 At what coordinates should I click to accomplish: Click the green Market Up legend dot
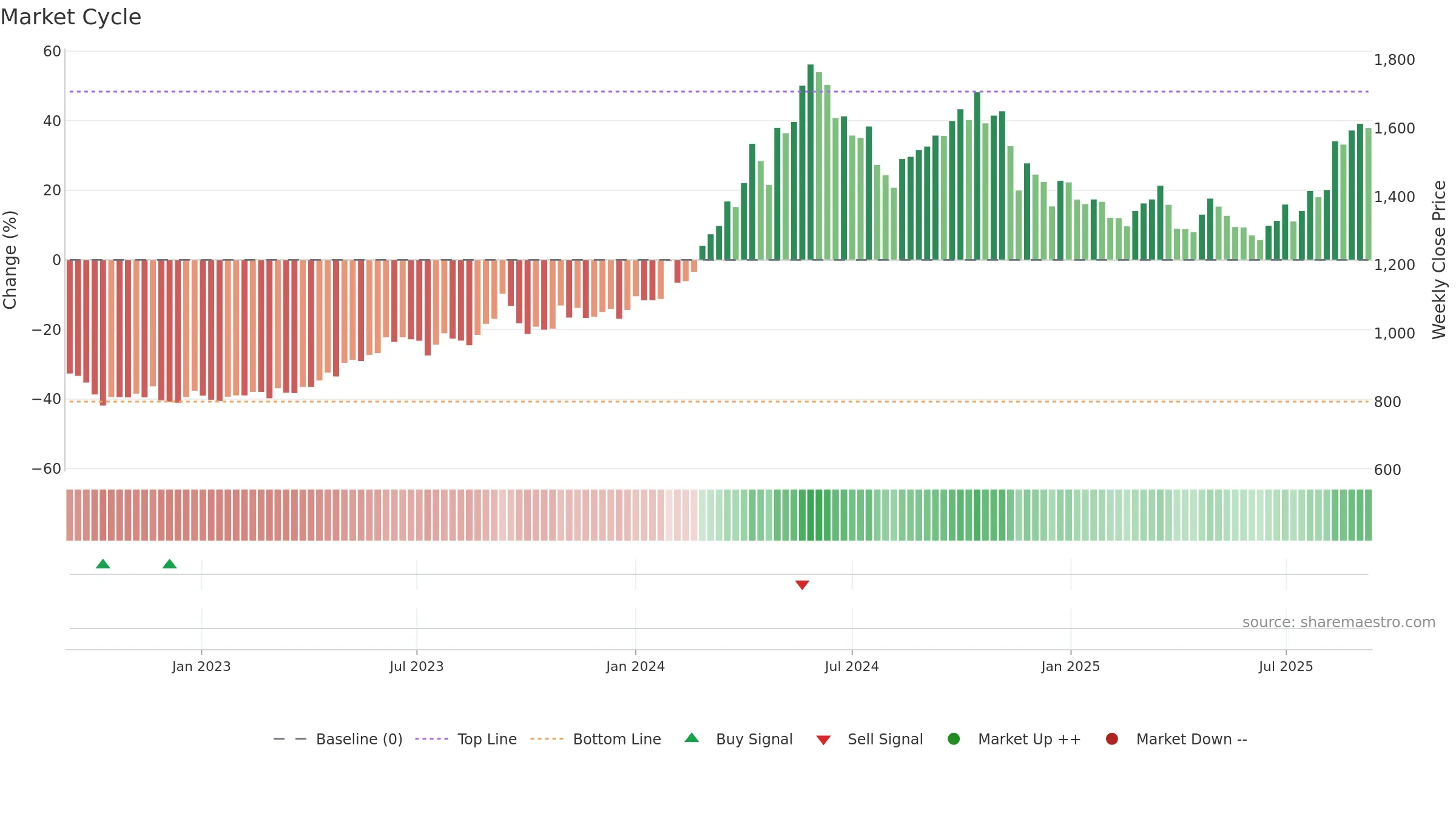954,739
